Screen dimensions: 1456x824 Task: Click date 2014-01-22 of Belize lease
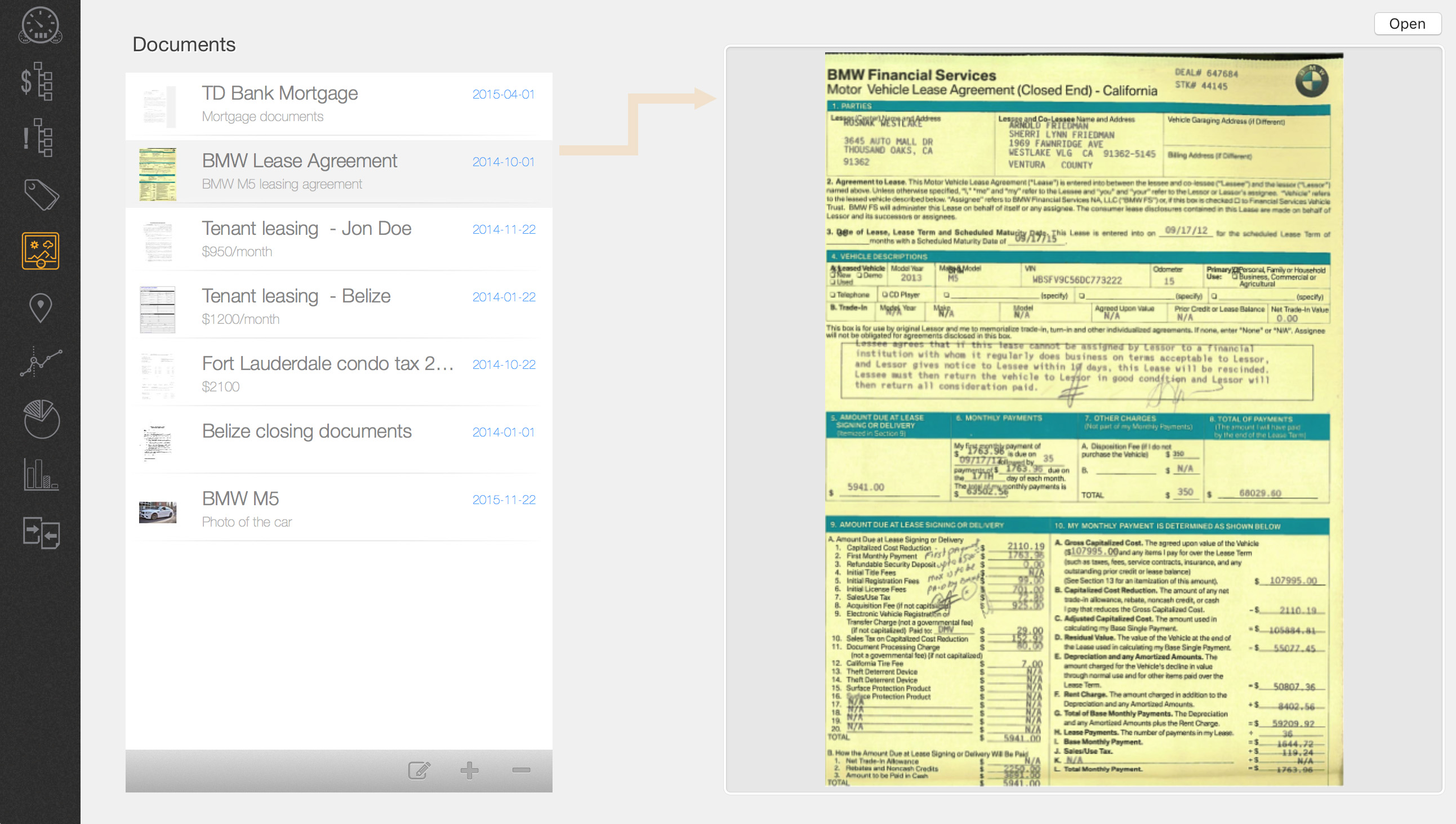[x=504, y=297]
